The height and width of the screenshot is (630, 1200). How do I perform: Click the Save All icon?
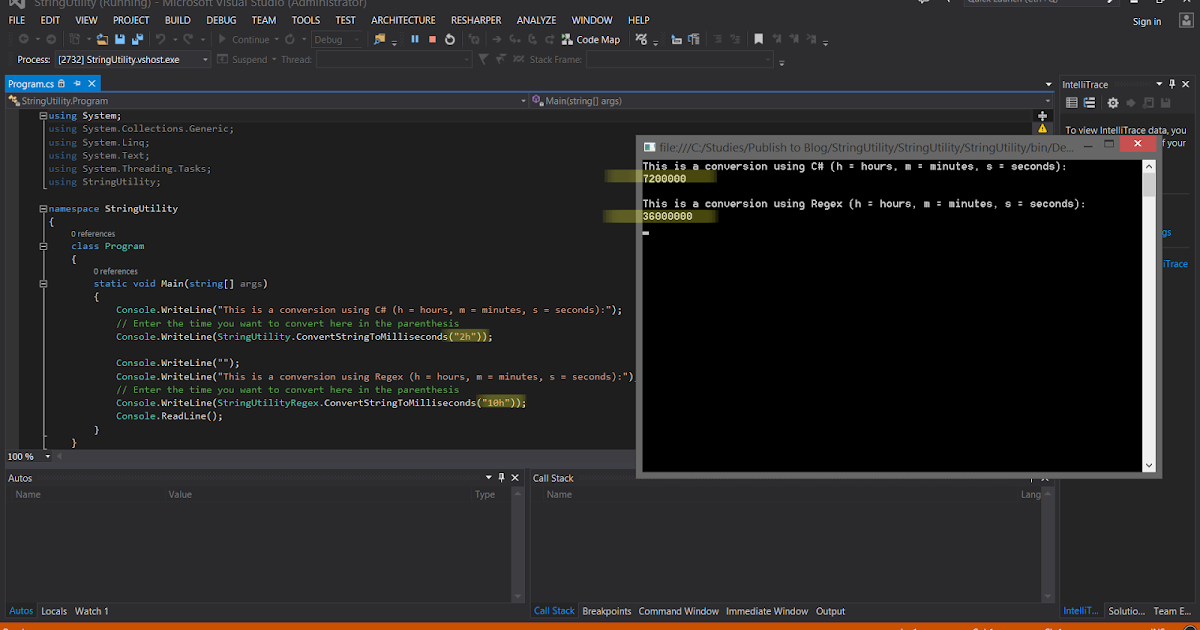coord(136,39)
